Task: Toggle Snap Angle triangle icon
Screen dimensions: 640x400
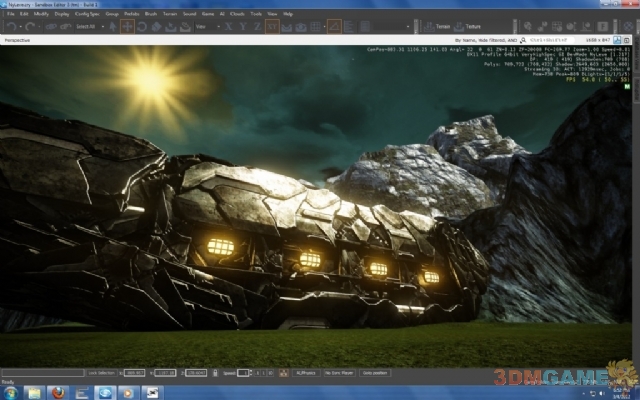Action: coord(334,27)
